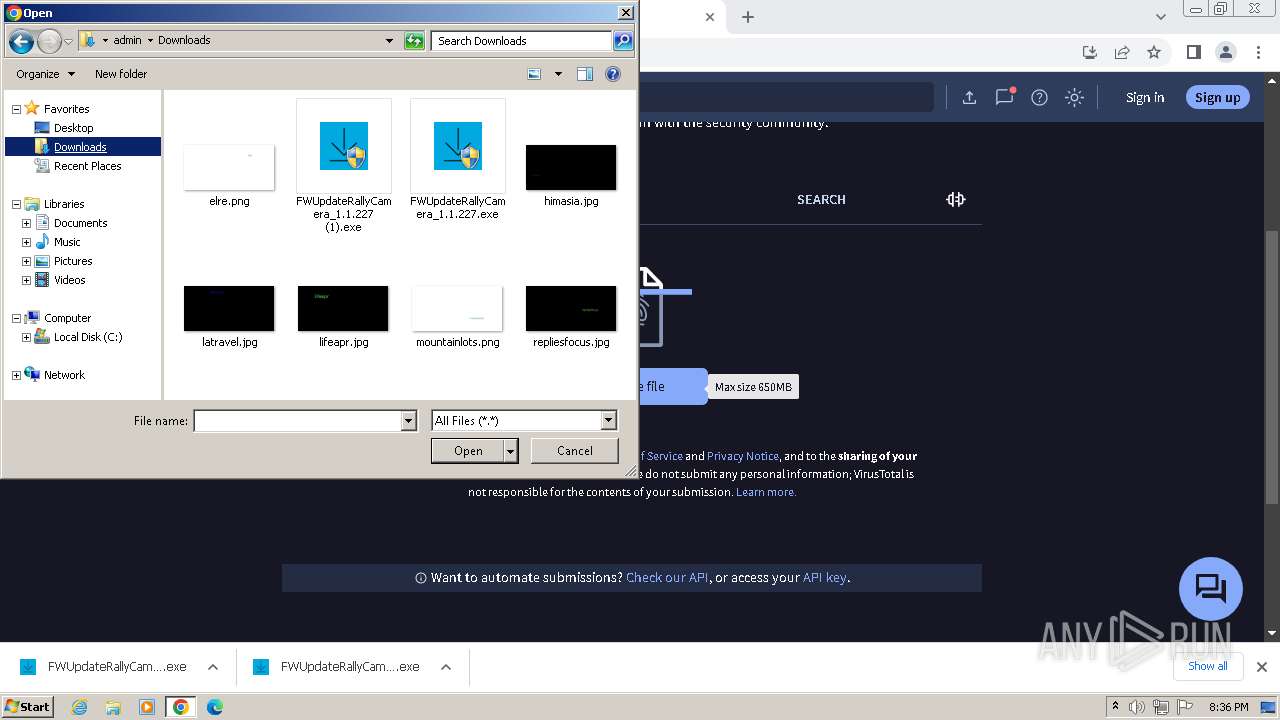Open the Privacy Notice link
1280x720 pixels.
(743, 456)
